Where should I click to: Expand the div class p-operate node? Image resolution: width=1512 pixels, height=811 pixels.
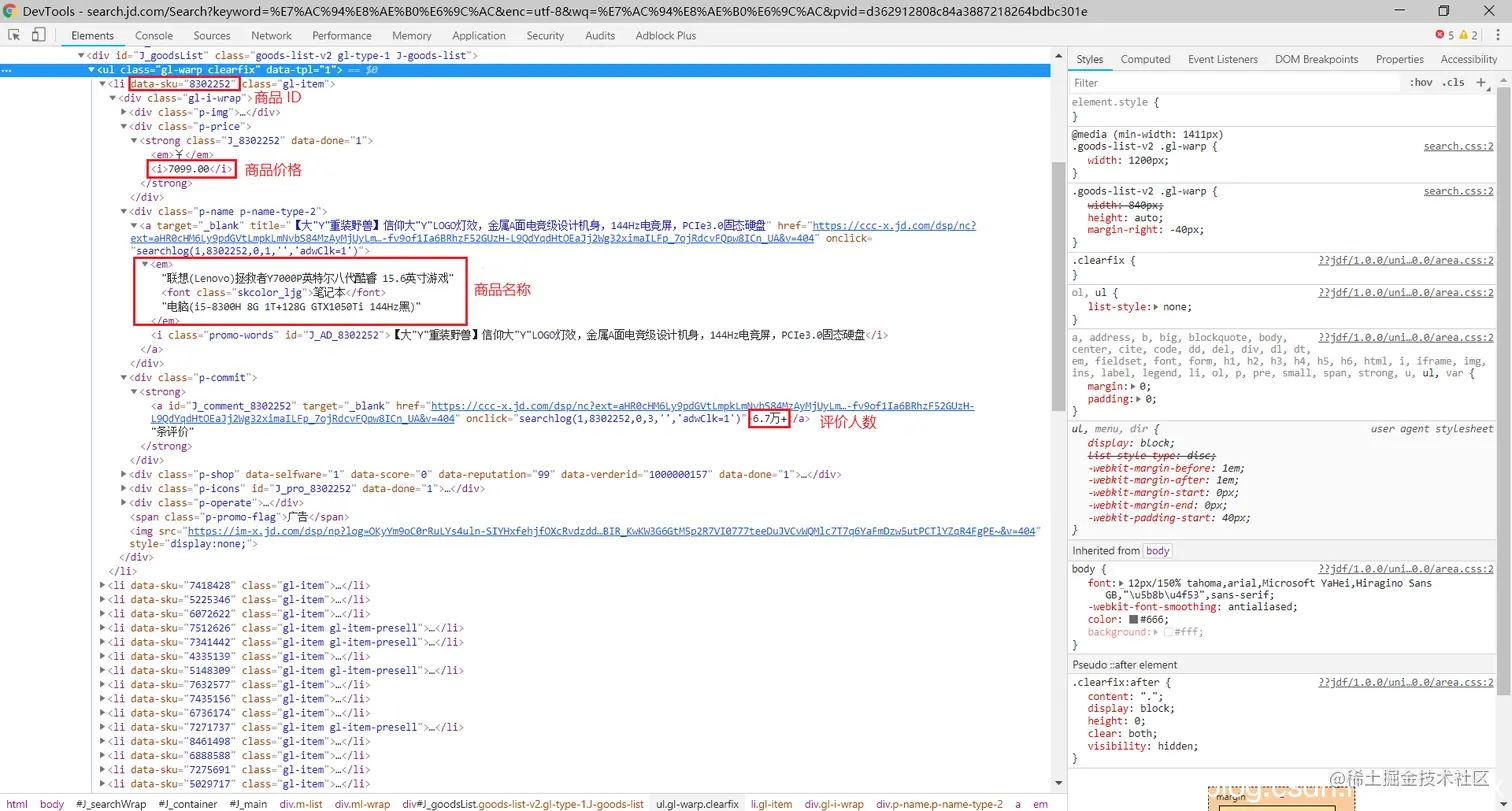click(124, 503)
